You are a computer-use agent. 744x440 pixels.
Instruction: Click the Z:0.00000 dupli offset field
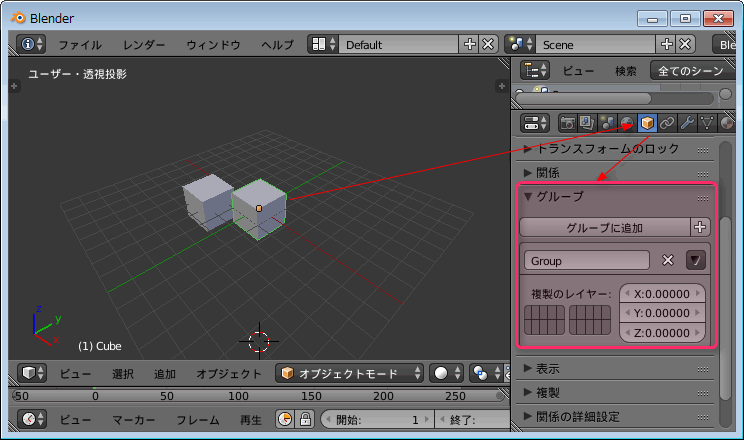tap(662, 333)
